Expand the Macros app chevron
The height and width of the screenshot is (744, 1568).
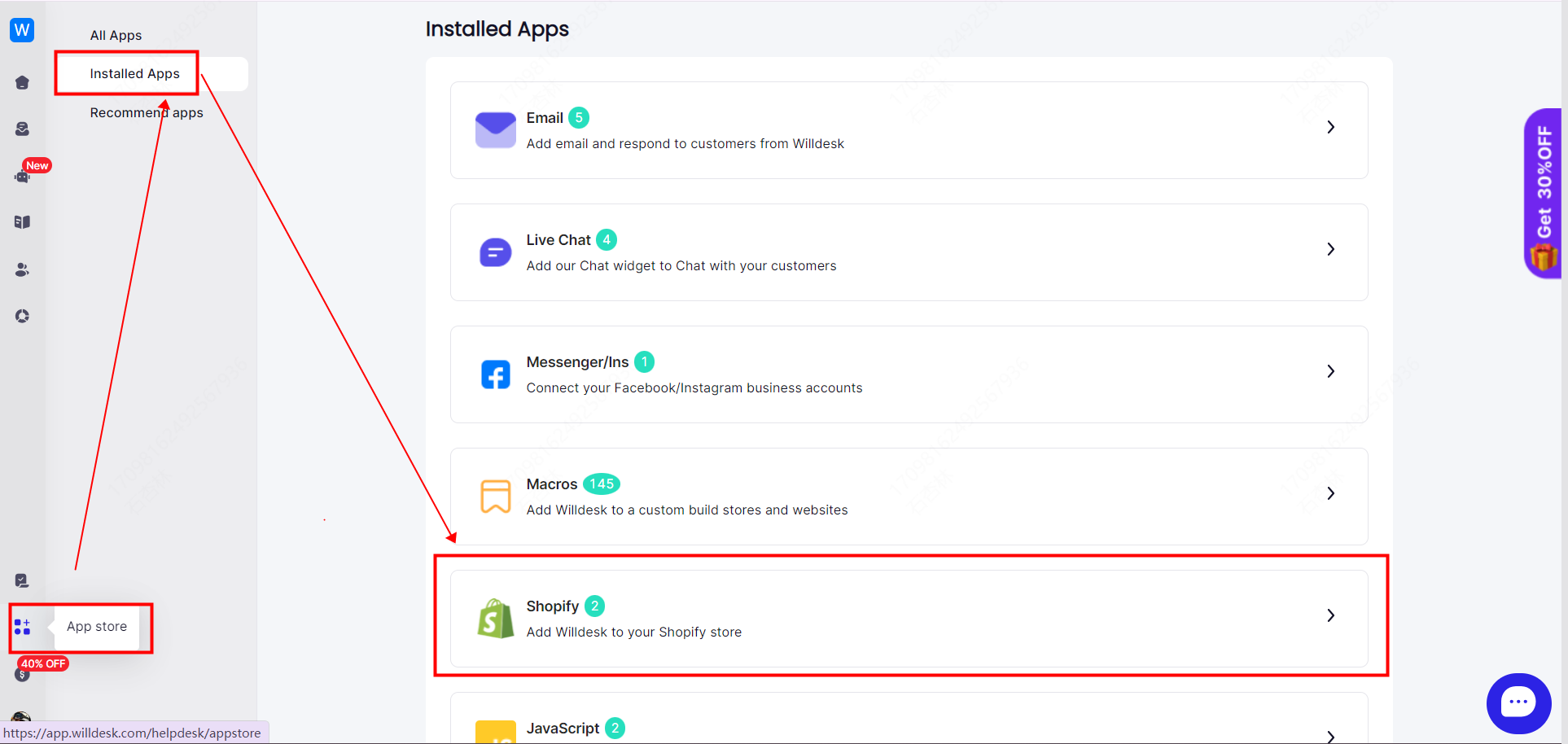pos(1330,493)
